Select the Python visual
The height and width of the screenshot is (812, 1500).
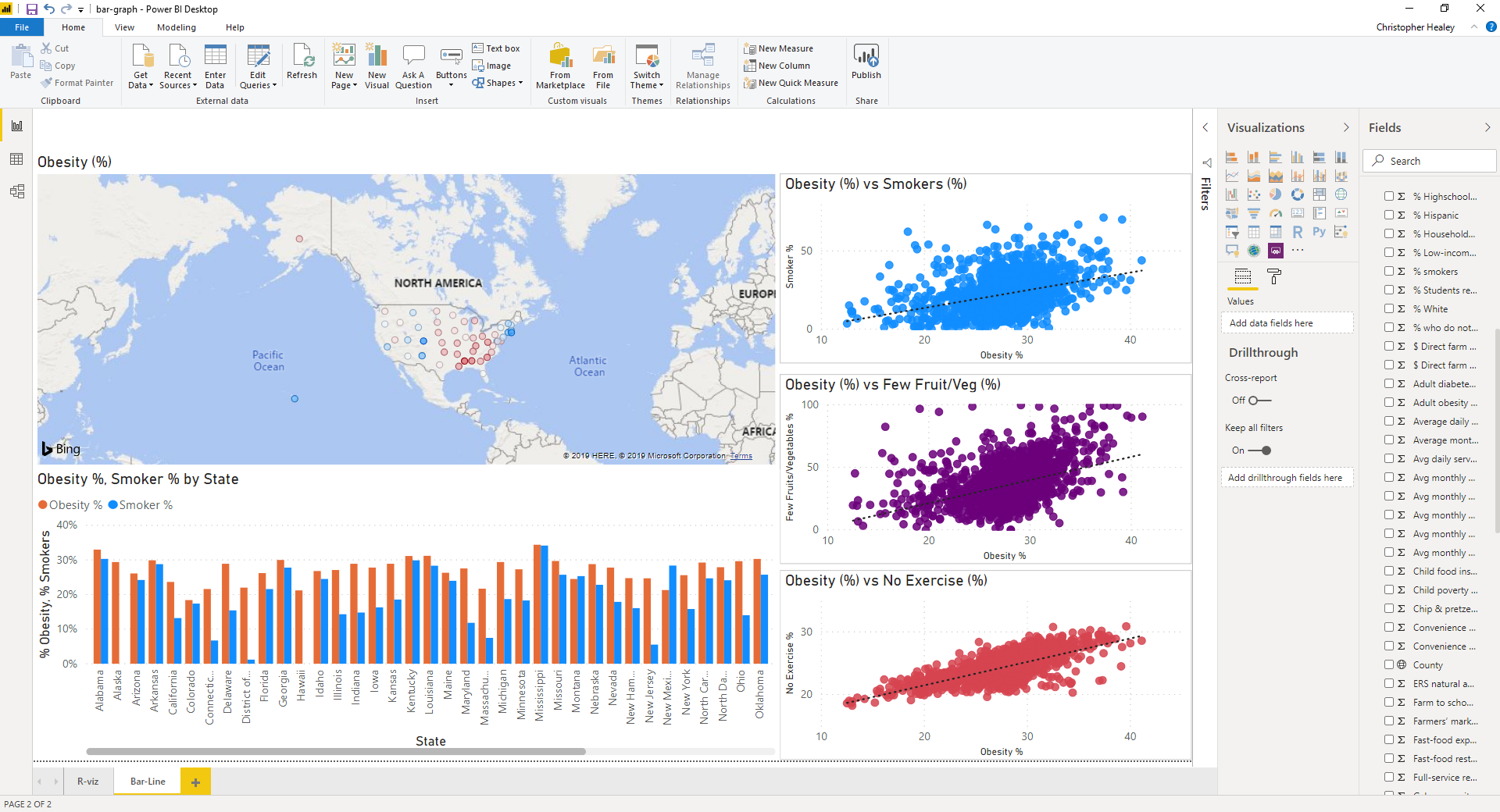pyautogui.click(x=1320, y=232)
